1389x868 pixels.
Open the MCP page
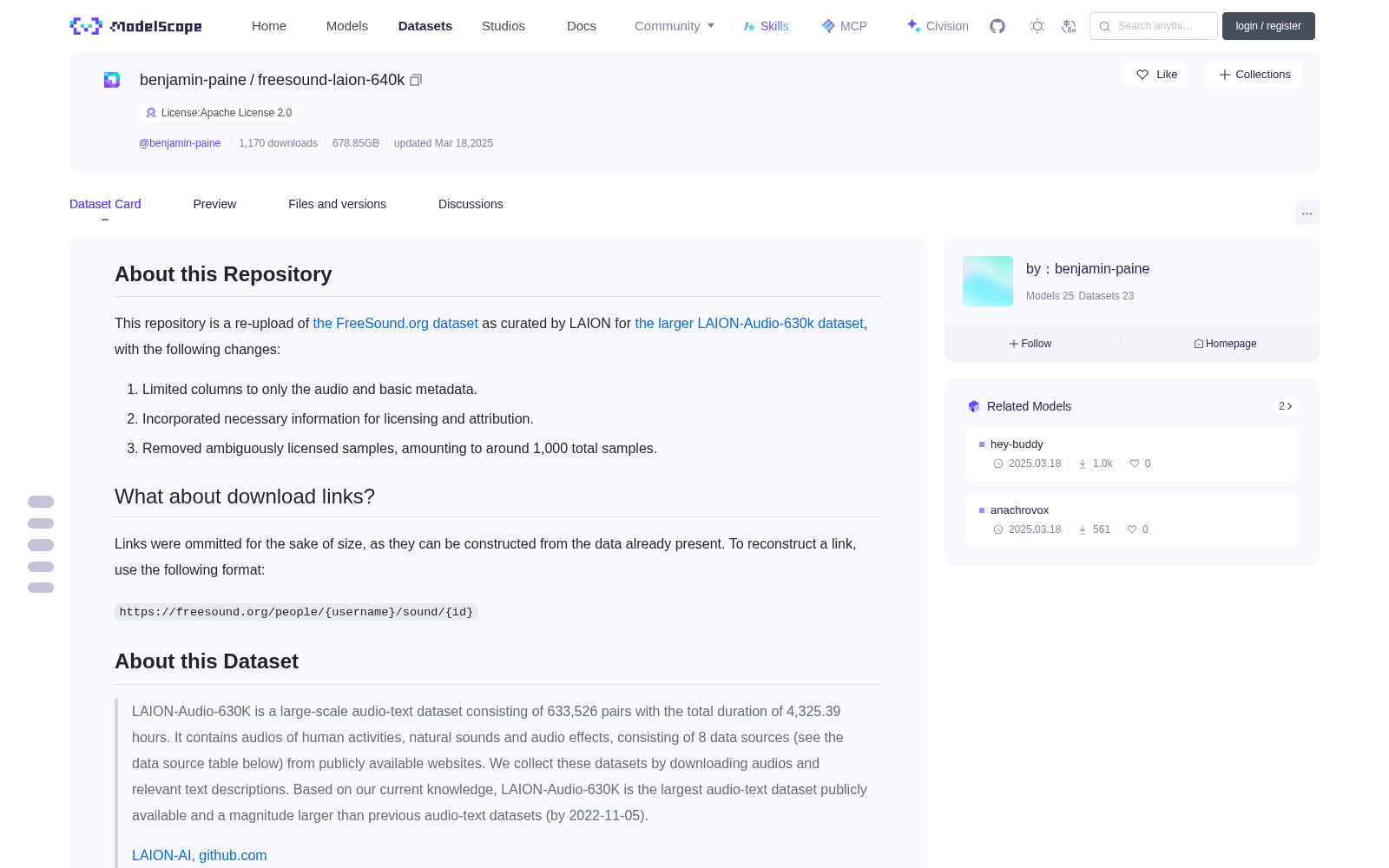point(844,26)
